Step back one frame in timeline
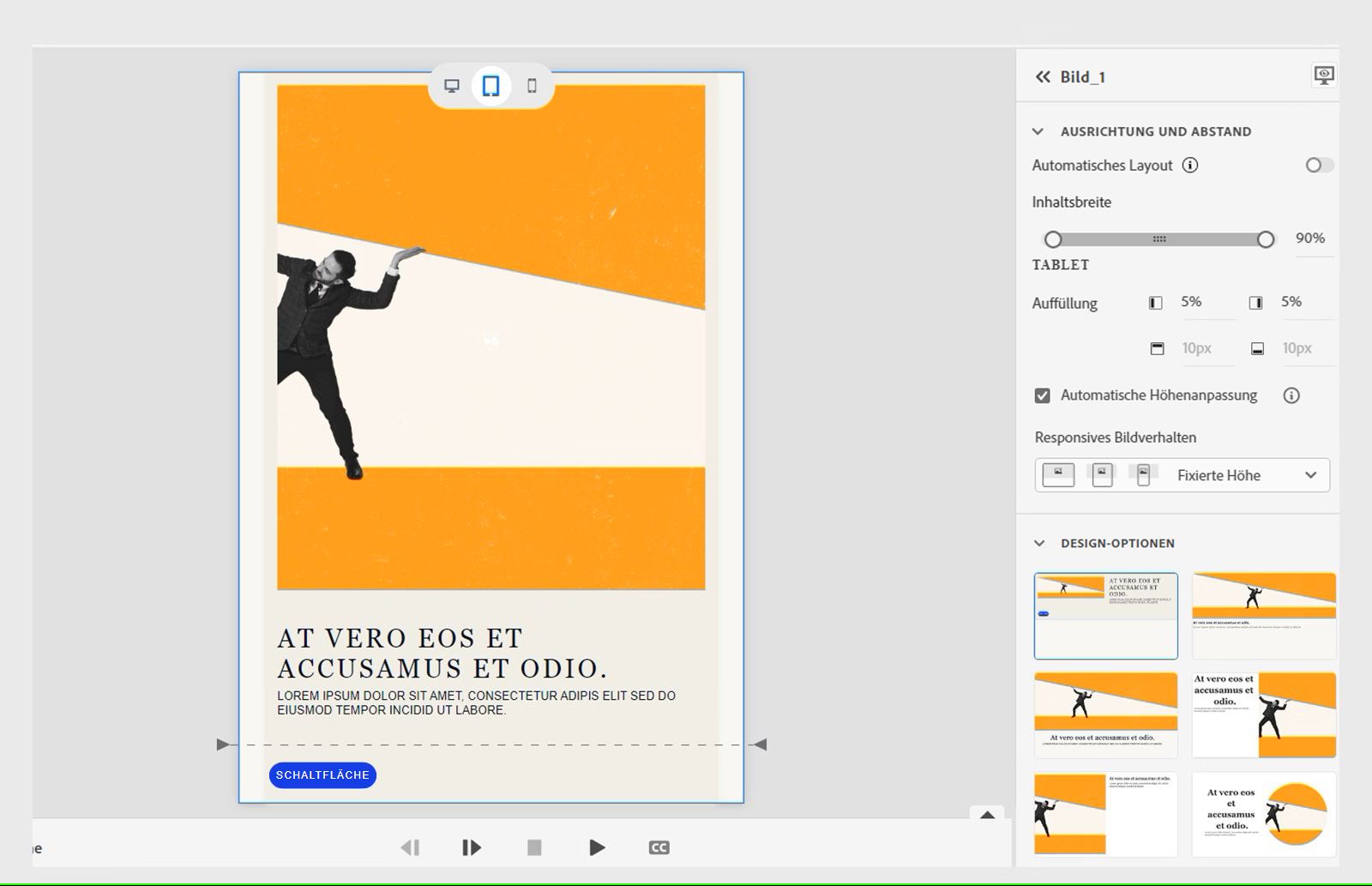The image size is (1372, 886). 410,847
